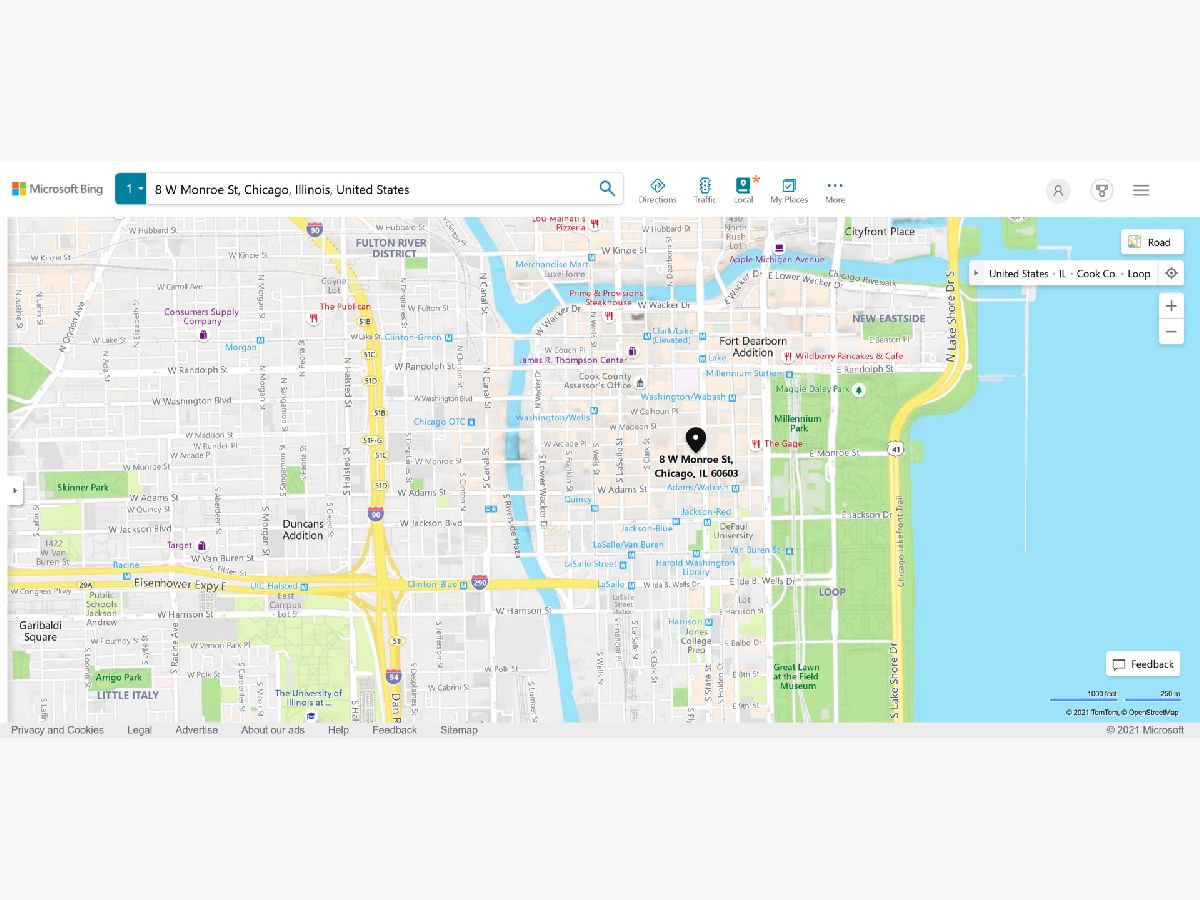Open the Sitemap footer link
The image size is (1200, 900).
pos(459,730)
